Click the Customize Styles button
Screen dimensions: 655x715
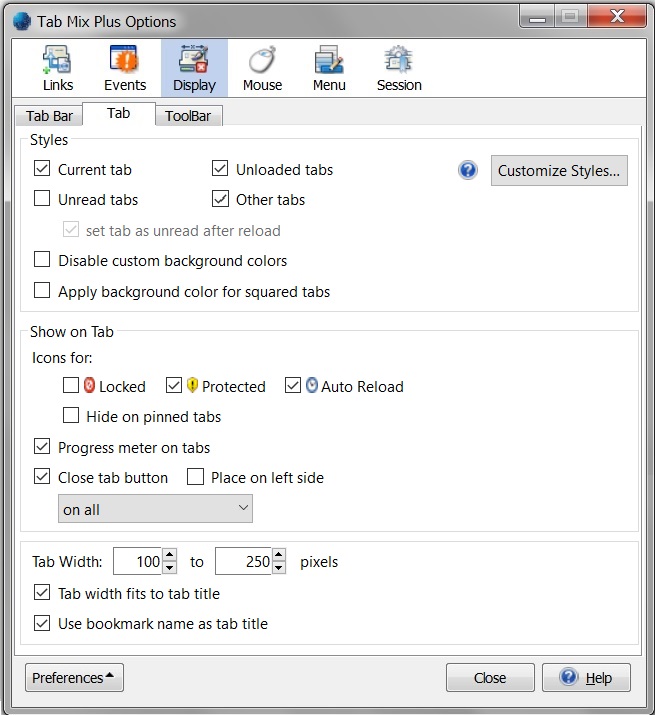(x=559, y=171)
